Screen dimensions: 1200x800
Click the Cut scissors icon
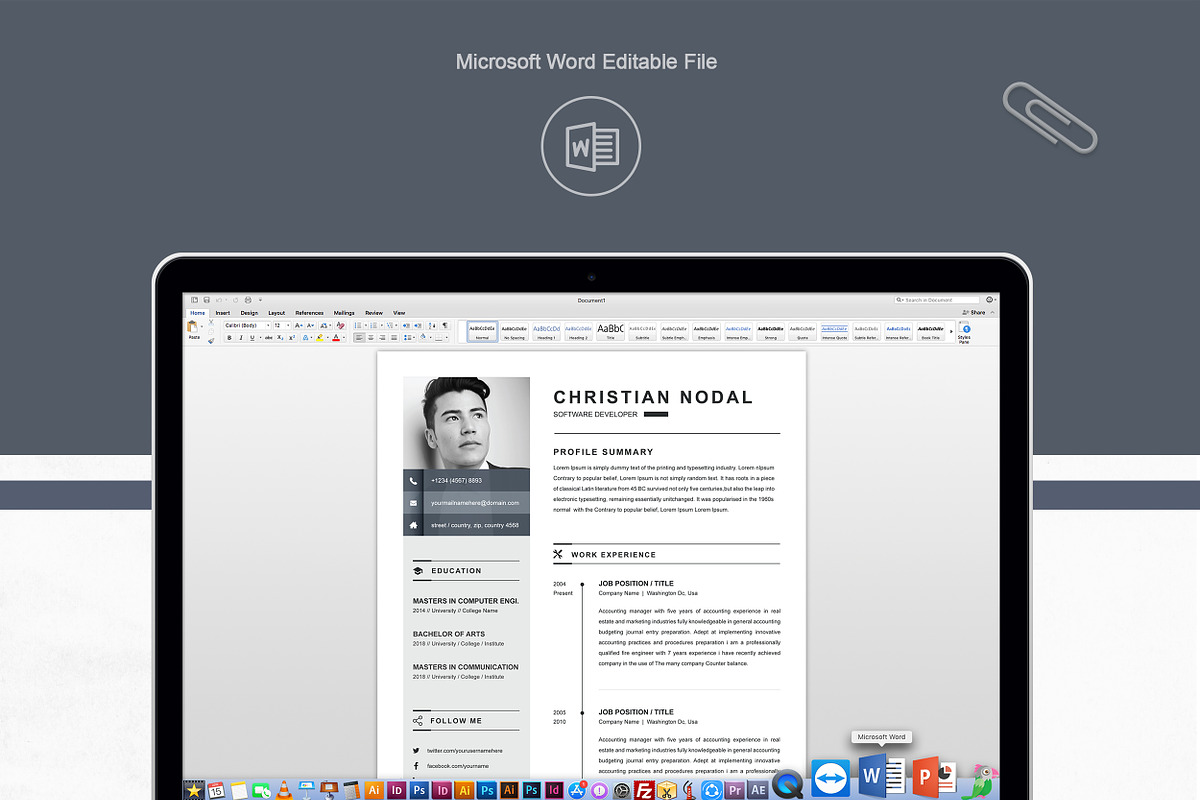click(211, 322)
